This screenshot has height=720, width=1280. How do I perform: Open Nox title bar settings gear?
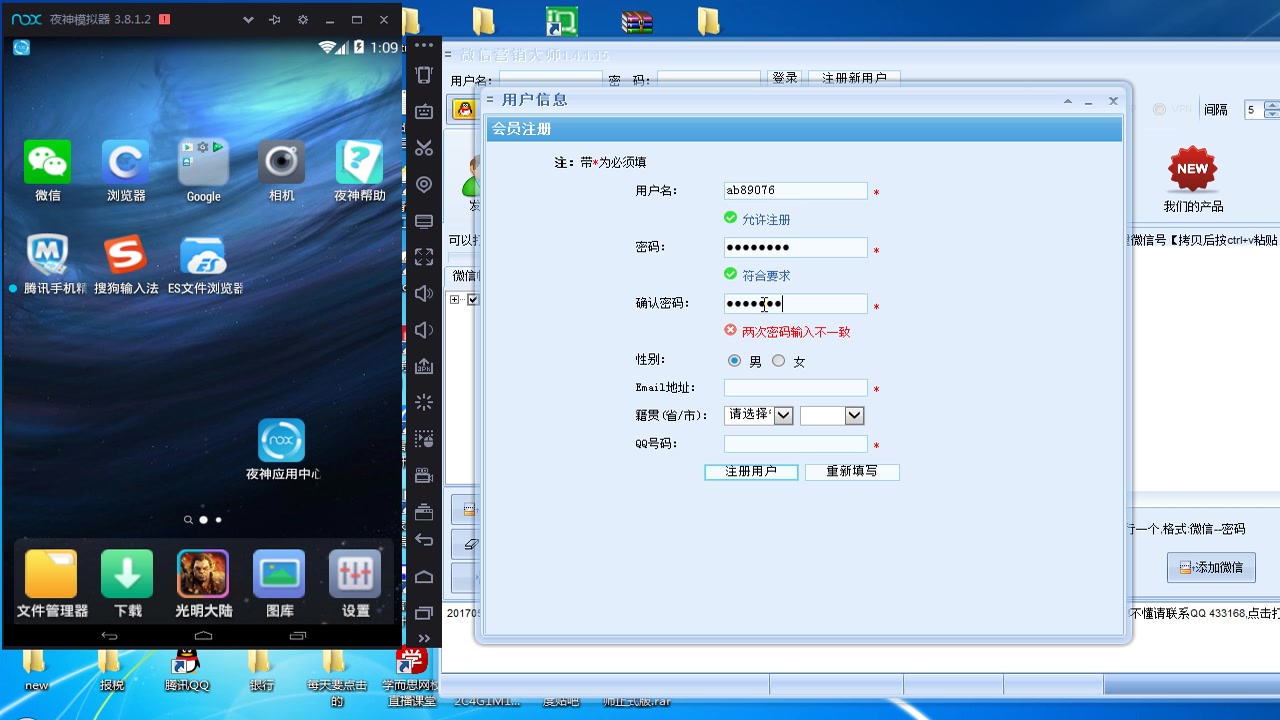click(x=303, y=20)
